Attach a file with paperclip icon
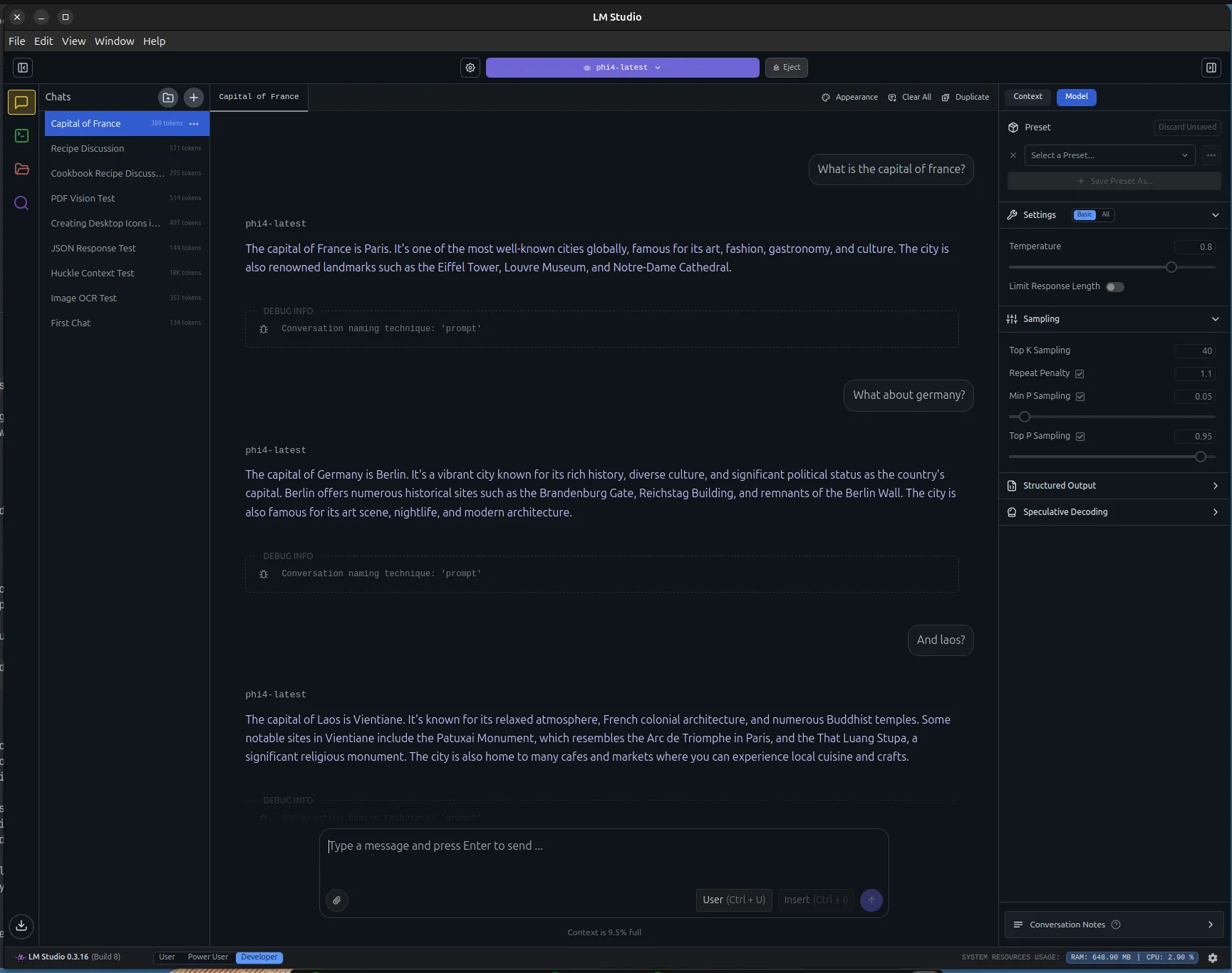The height and width of the screenshot is (973, 1232). [337, 900]
